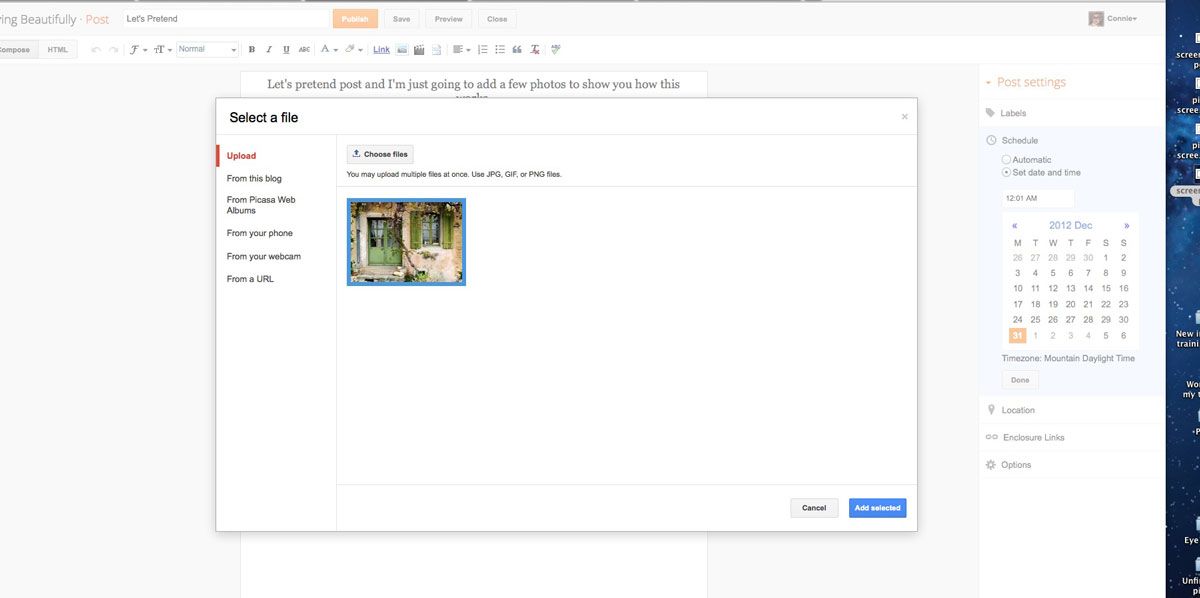
Task: Collapse the Post settings panel
Action: (989, 83)
